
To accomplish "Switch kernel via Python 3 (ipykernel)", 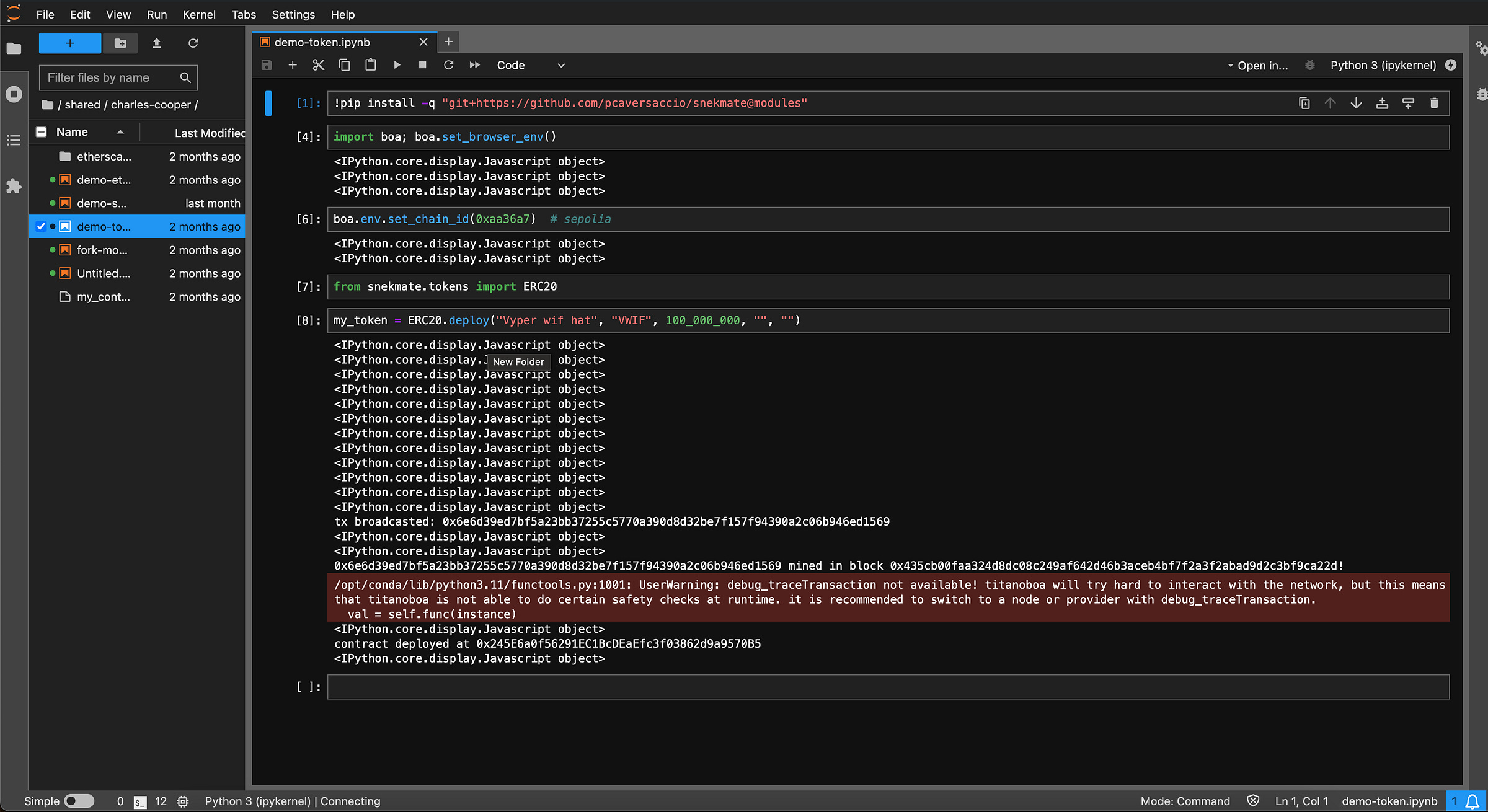I will pos(1383,65).
